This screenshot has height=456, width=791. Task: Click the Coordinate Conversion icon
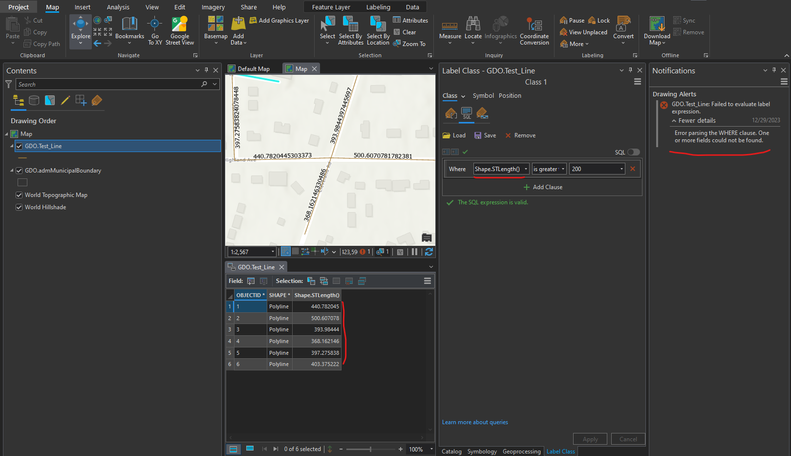click(x=534, y=27)
